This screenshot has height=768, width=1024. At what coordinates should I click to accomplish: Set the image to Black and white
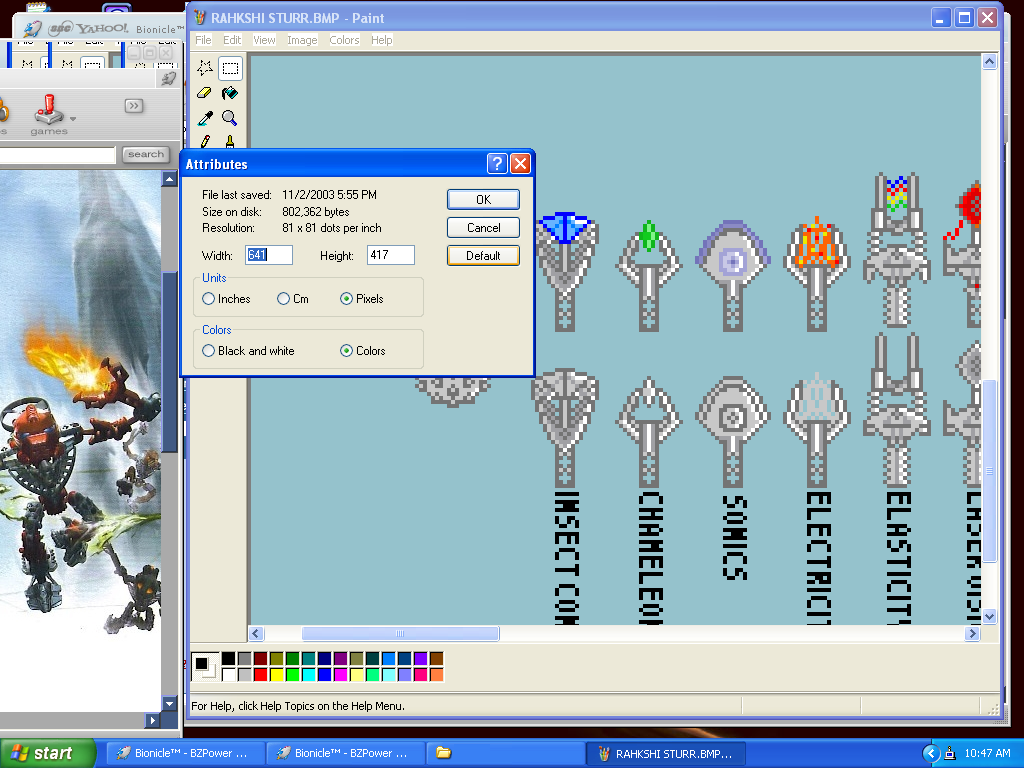click(x=208, y=350)
